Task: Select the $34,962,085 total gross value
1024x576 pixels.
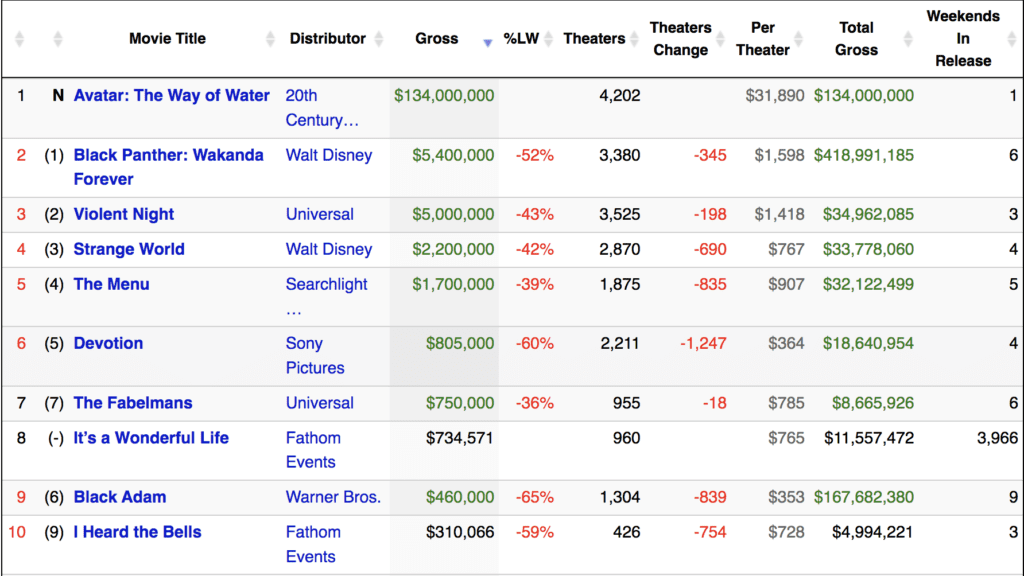Action: coord(868,214)
